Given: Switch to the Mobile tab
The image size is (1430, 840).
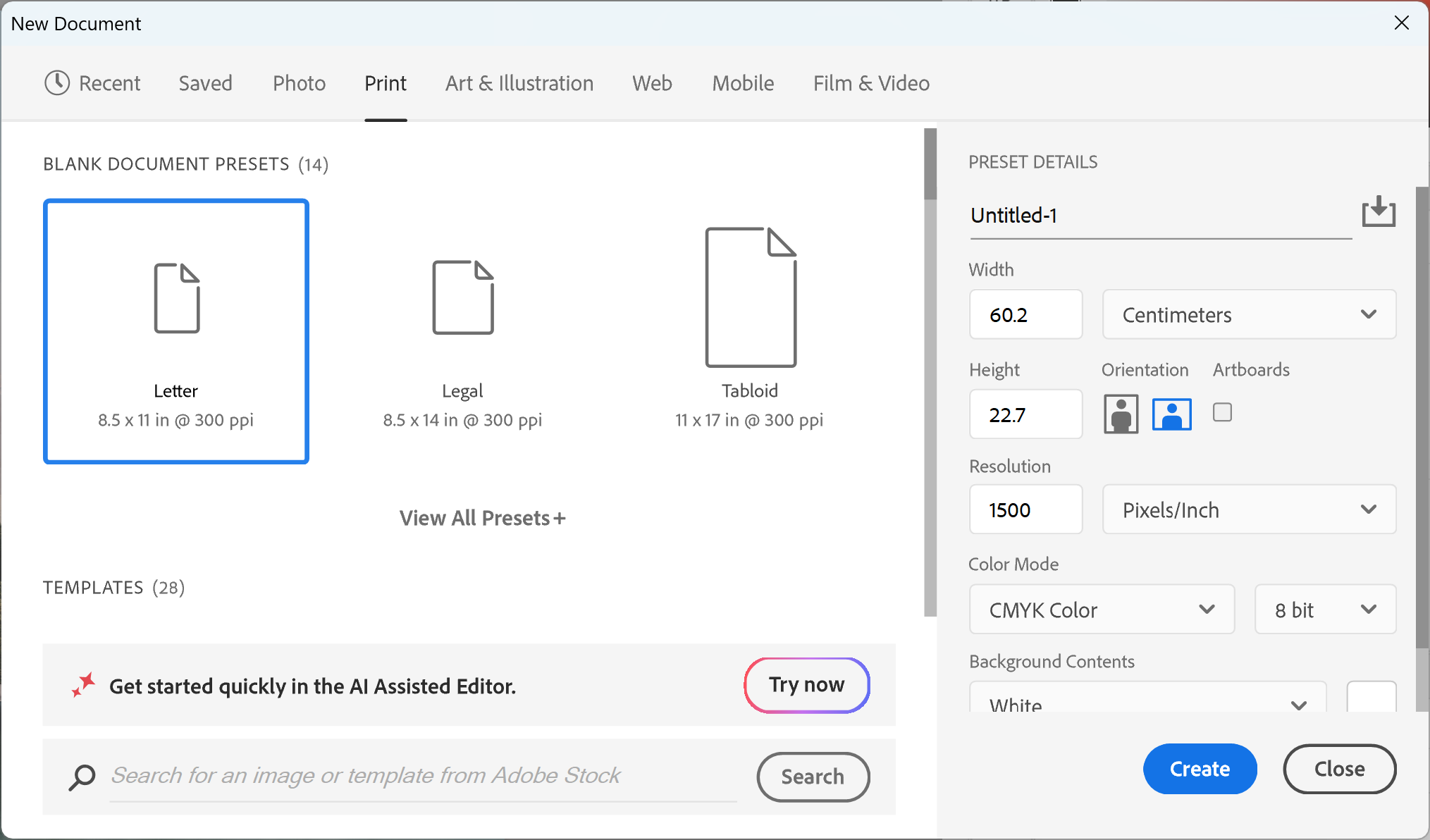Looking at the screenshot, I should [743, 83].
